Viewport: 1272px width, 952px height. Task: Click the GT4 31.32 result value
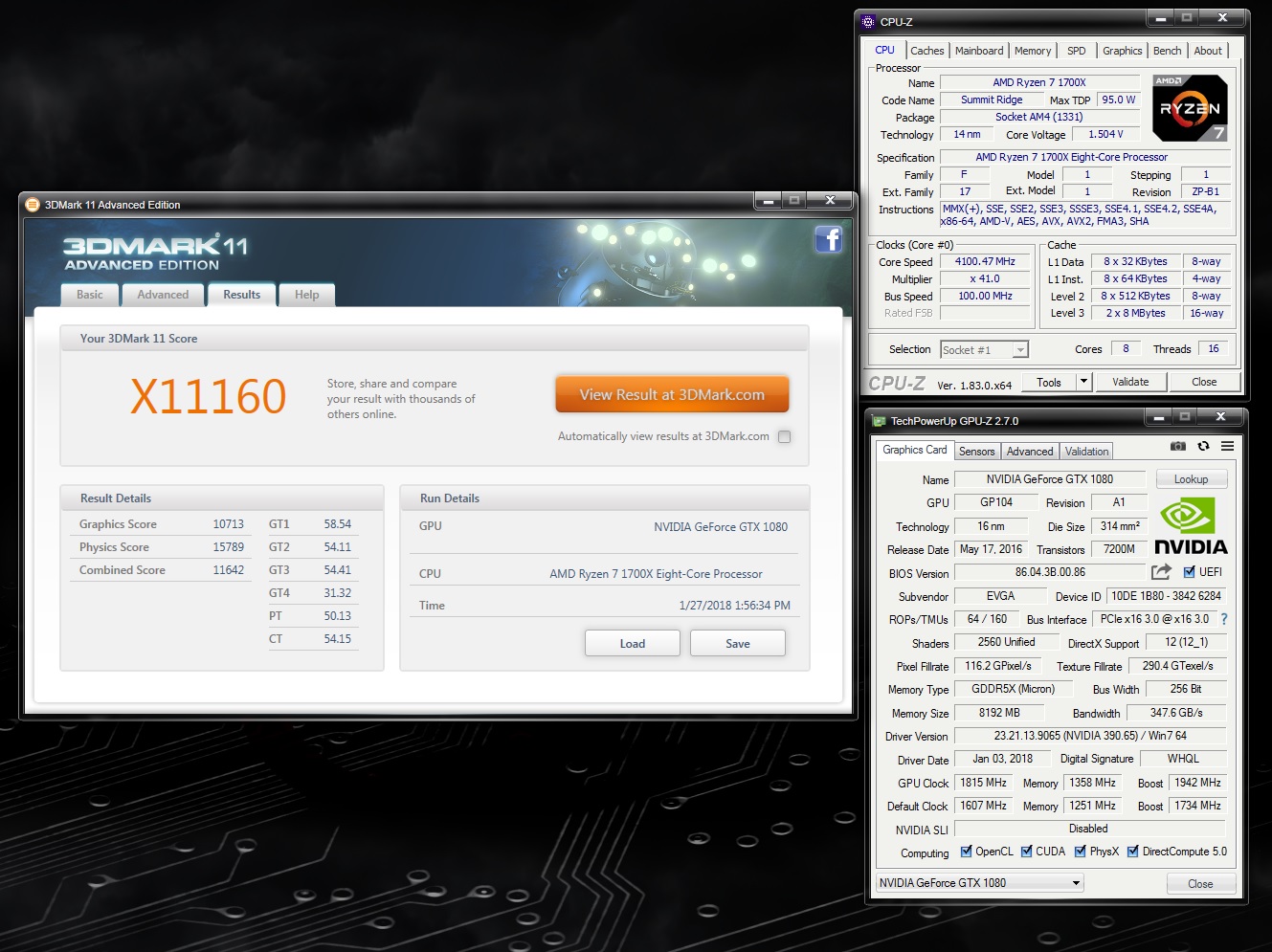[337, 593]
